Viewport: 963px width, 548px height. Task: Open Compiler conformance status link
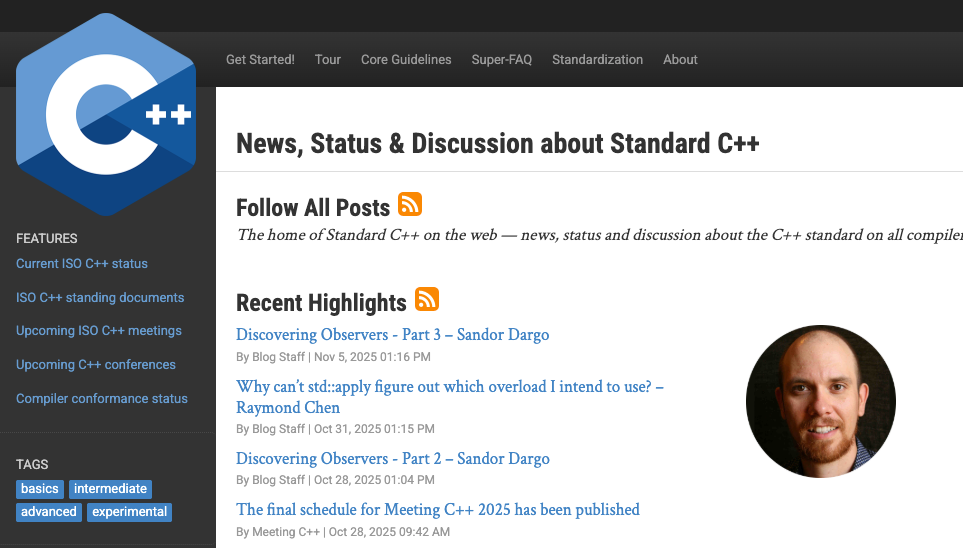pos(102,399)
